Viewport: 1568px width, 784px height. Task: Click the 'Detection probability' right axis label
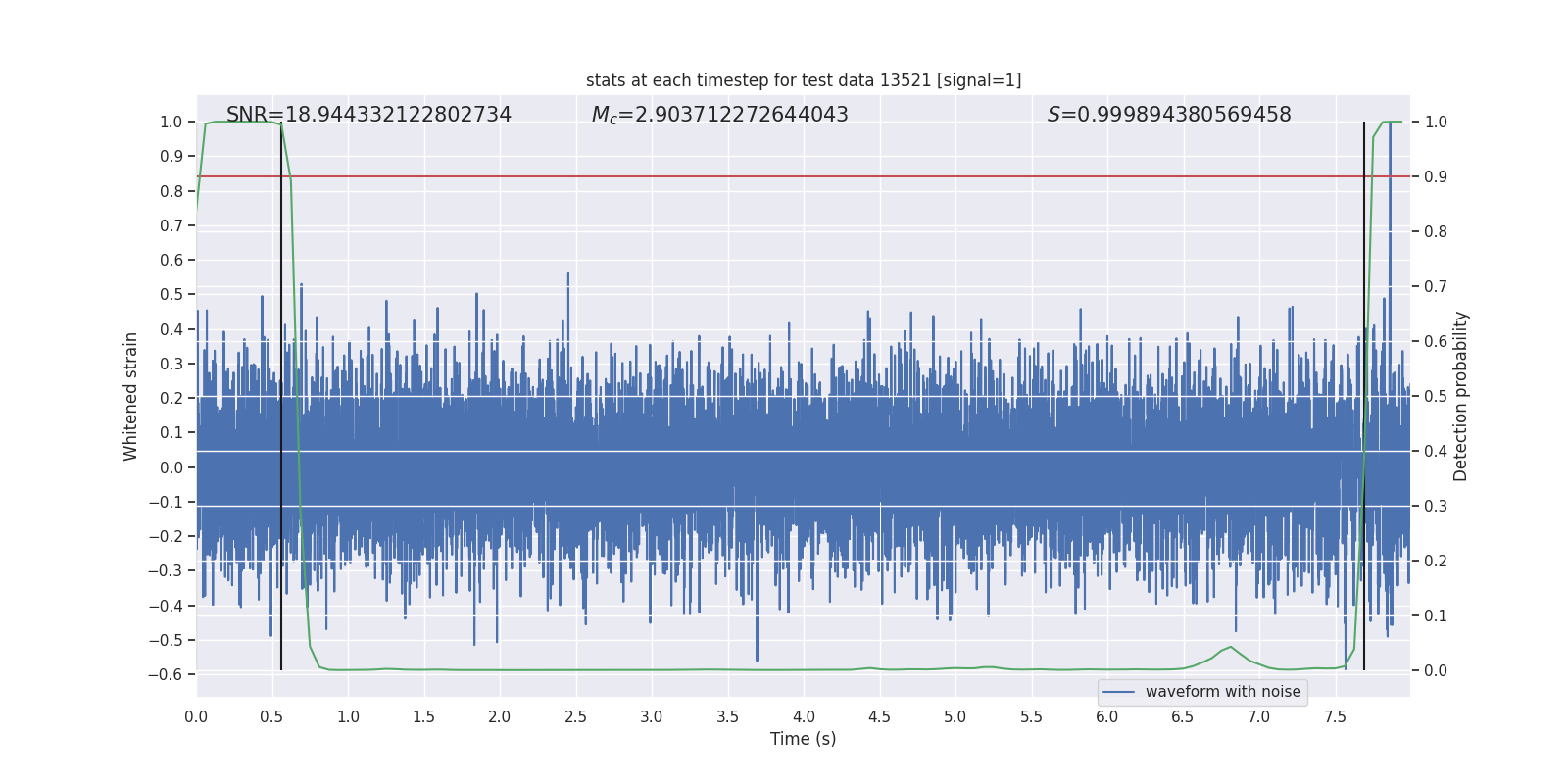pos(1460,396)
